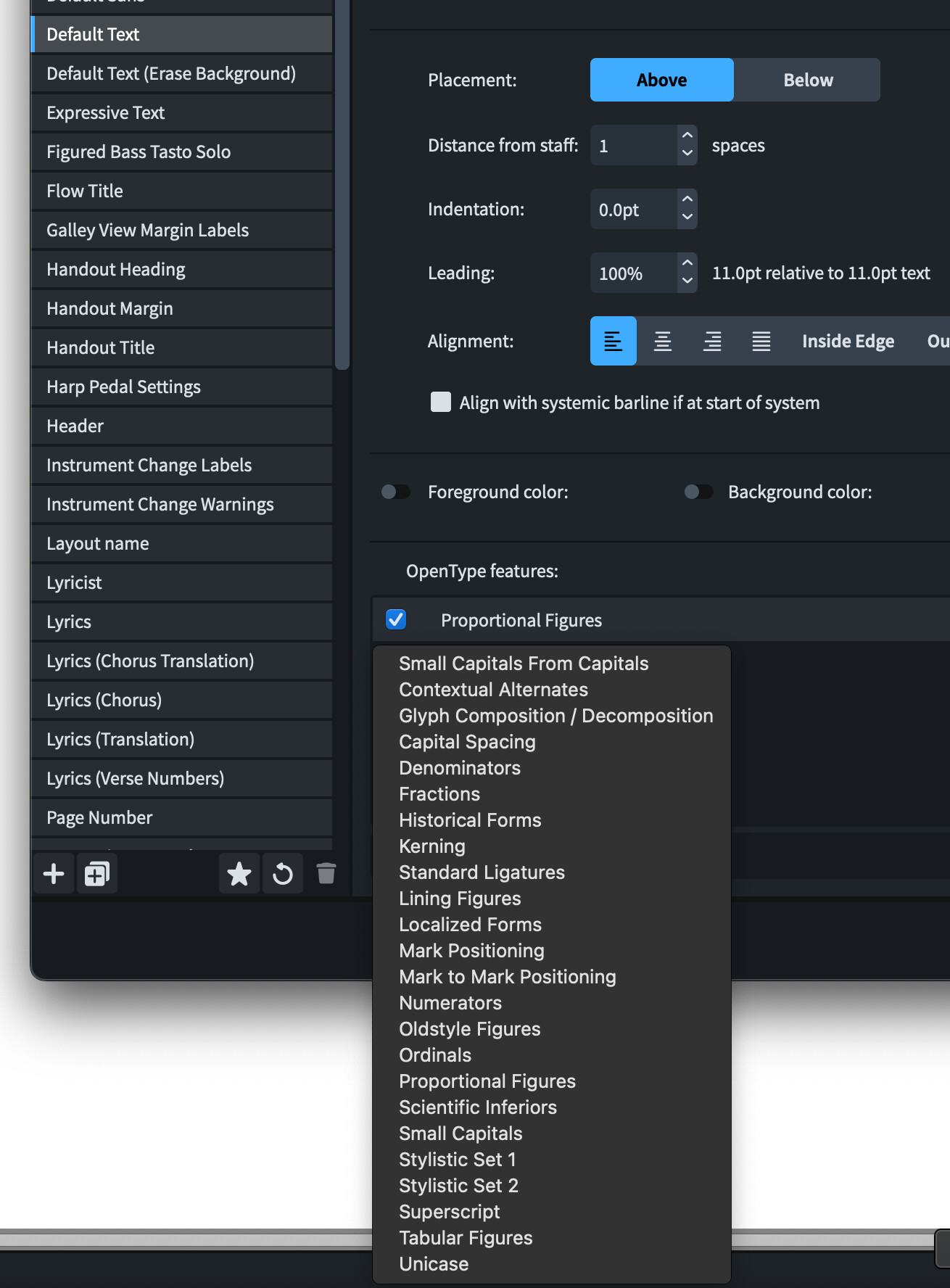Edit the Indentation 0.0pt field
Image resolution: width=950 pixels, height=1288 pixels.
635,209
